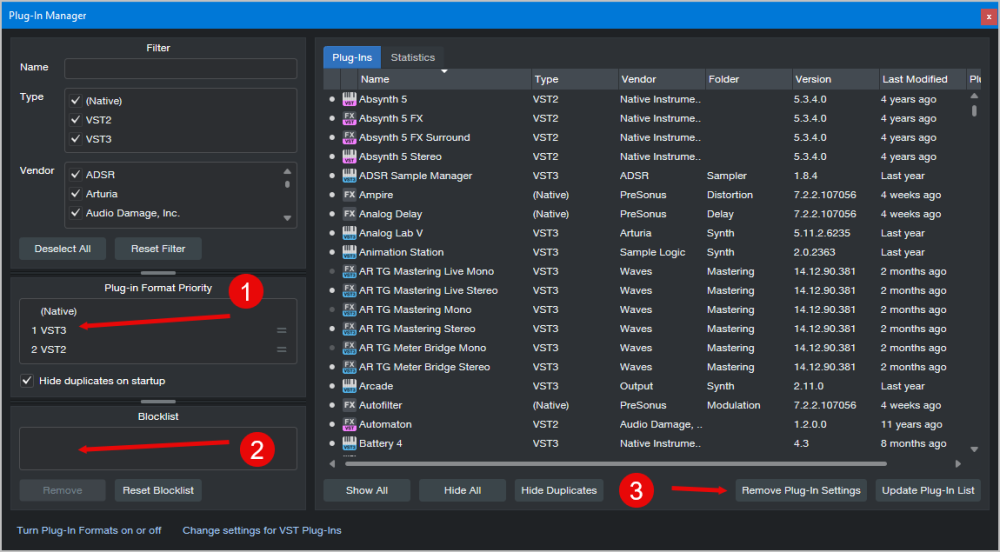Screen dimensions: 1000x552
Task: Click inside the Blocklist box
Action: [x=158, y=449]
